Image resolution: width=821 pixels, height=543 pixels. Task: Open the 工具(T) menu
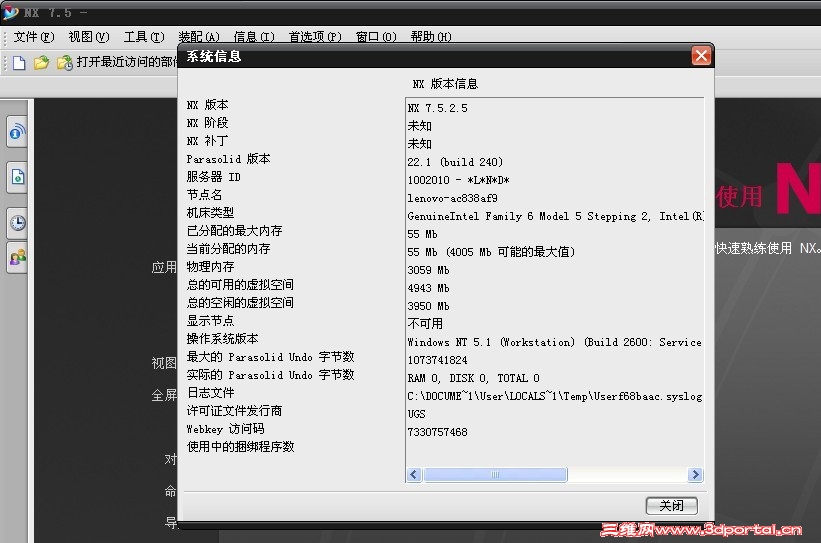(x=143, y=37)
